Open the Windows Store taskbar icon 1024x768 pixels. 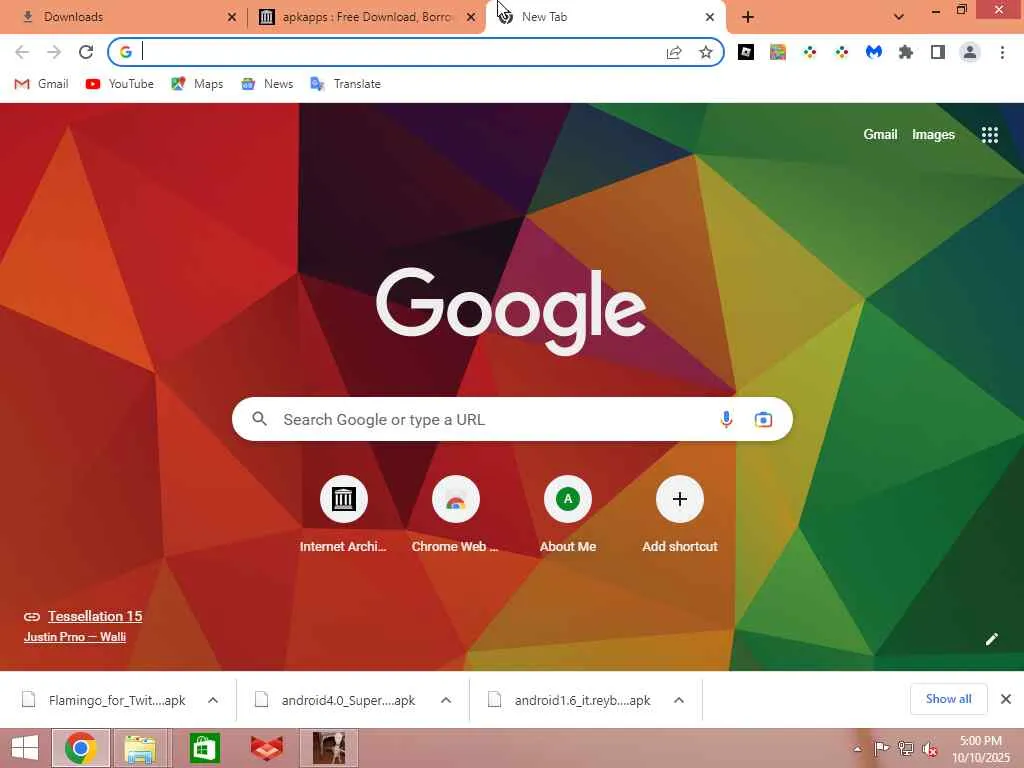(204, 748)
